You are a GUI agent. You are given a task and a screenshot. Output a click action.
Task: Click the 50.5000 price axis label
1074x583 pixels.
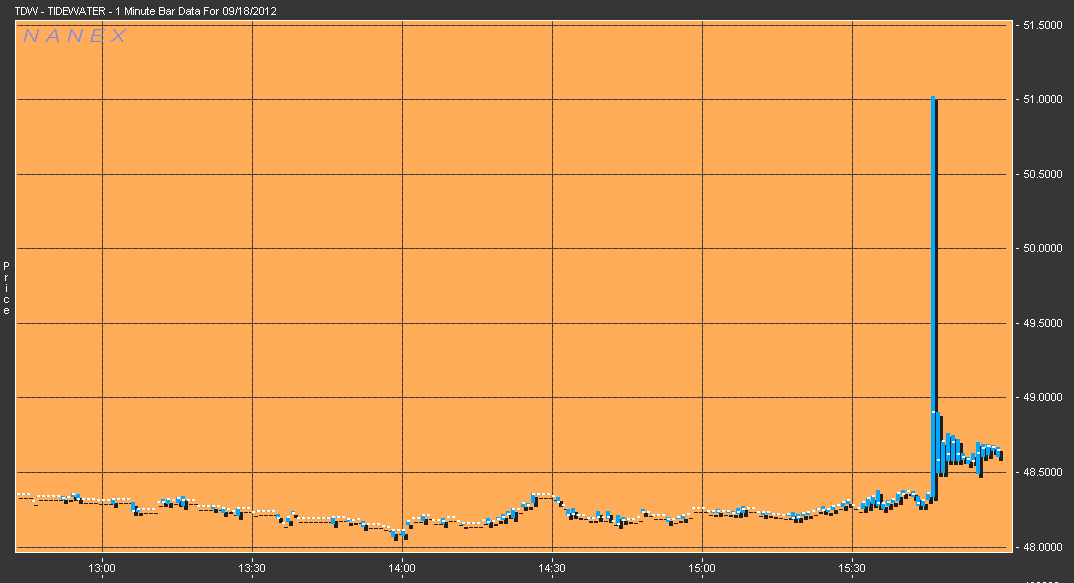(x=1042, y=174)
